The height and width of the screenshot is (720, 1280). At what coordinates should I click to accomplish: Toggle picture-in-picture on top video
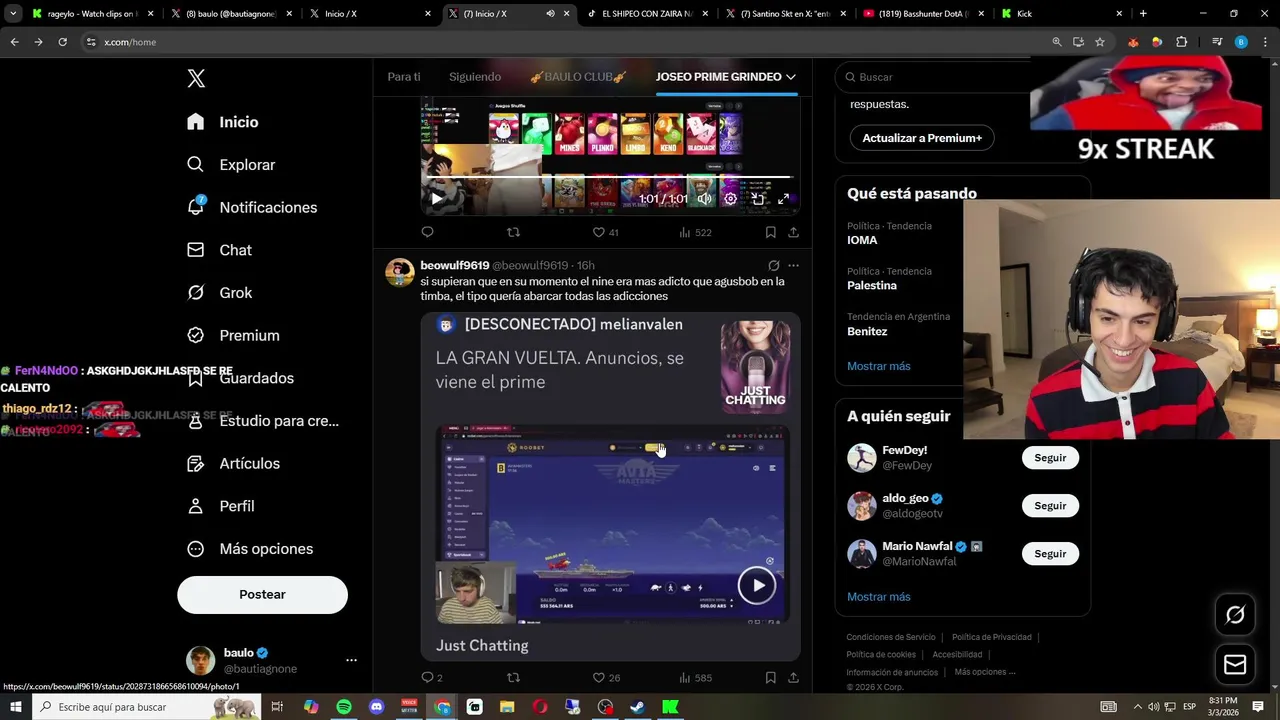[758, 198]
